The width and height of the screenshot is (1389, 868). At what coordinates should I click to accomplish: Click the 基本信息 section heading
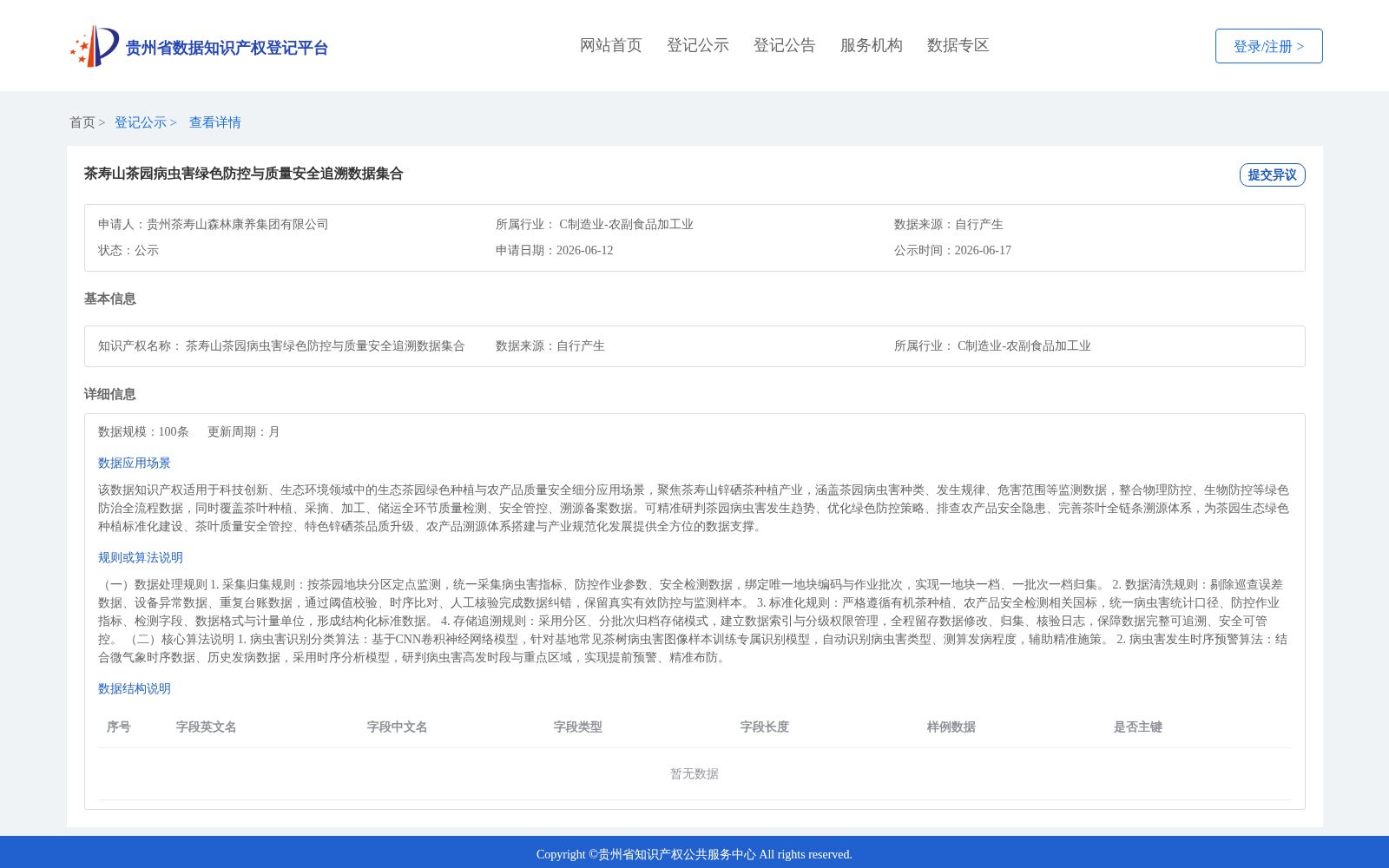[110, 299]
